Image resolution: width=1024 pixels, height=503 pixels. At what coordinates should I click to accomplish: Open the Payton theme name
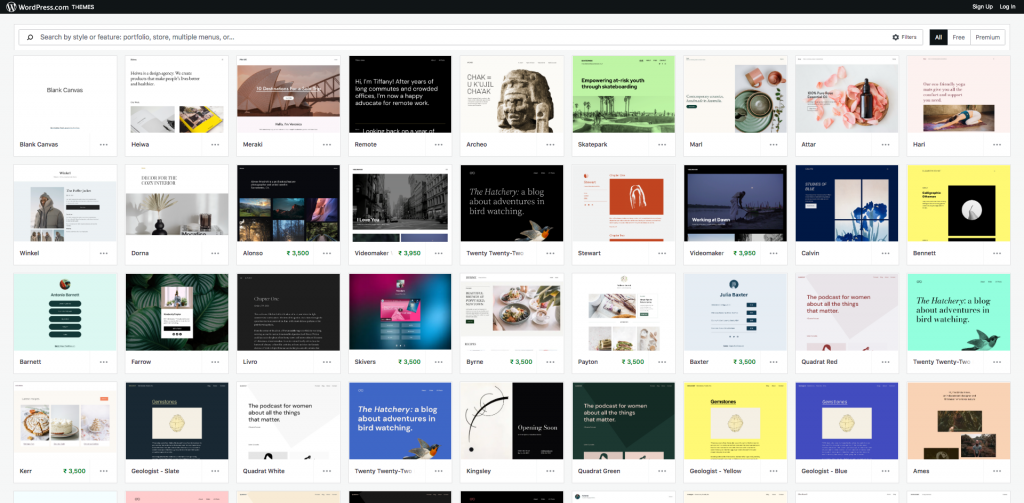click(x=588, y=362)
